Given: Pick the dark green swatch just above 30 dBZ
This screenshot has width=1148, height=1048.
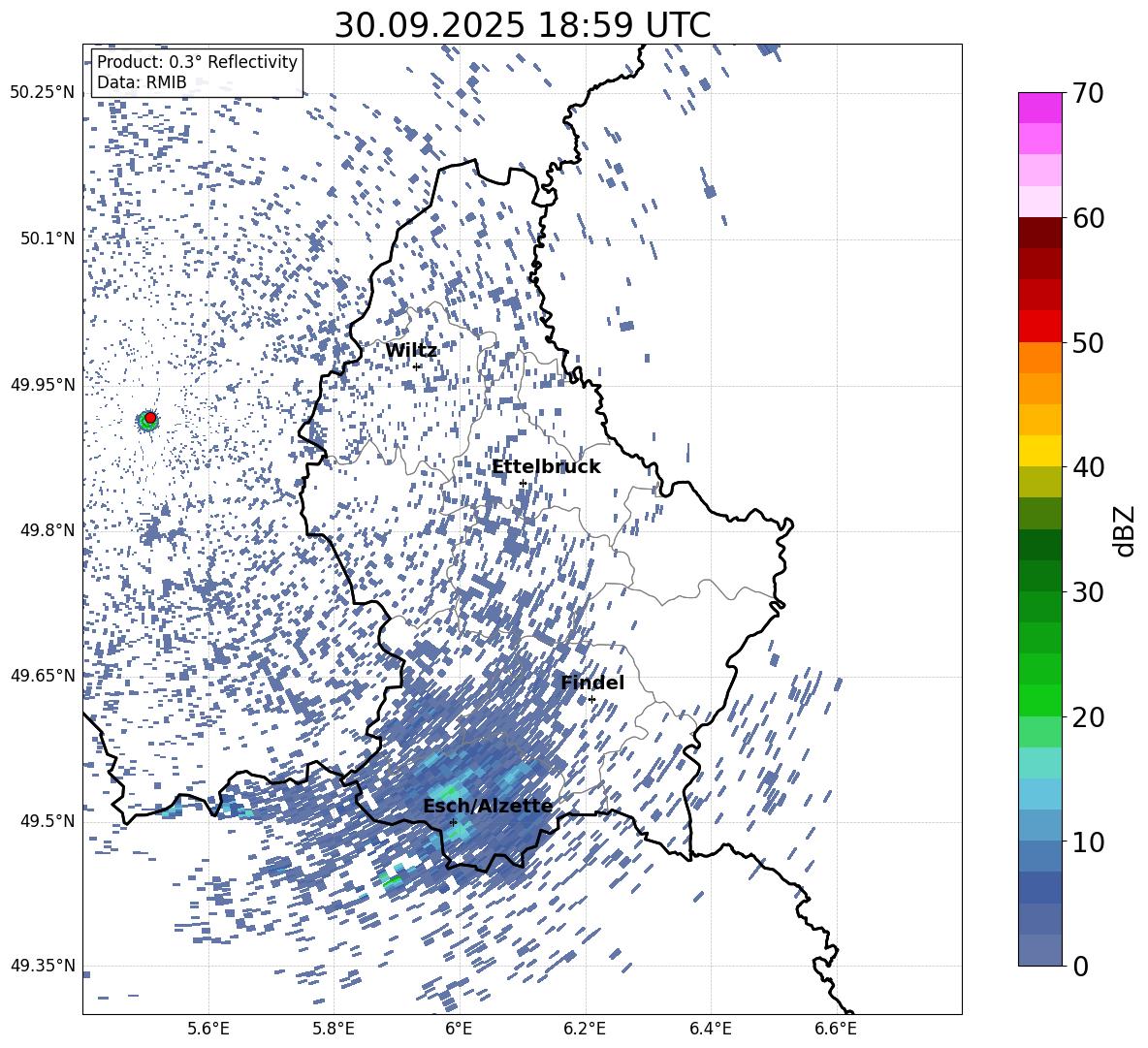Looking at the screenshot, I should tap(1039, 576).
